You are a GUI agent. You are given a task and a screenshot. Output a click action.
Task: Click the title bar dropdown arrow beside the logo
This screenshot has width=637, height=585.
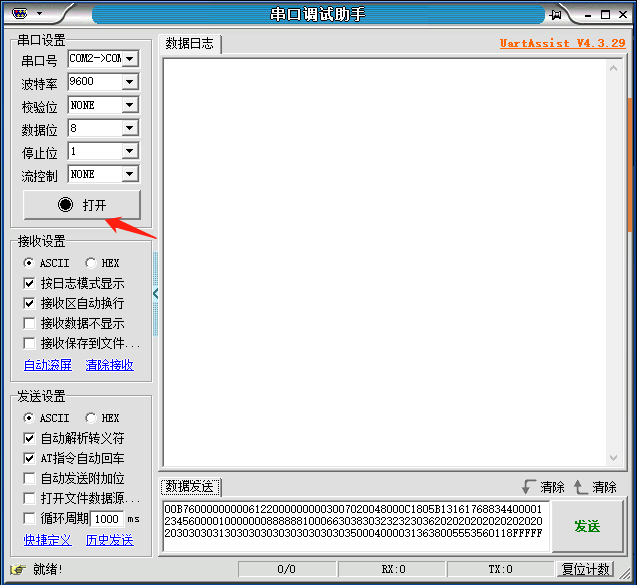click(39, 13)
